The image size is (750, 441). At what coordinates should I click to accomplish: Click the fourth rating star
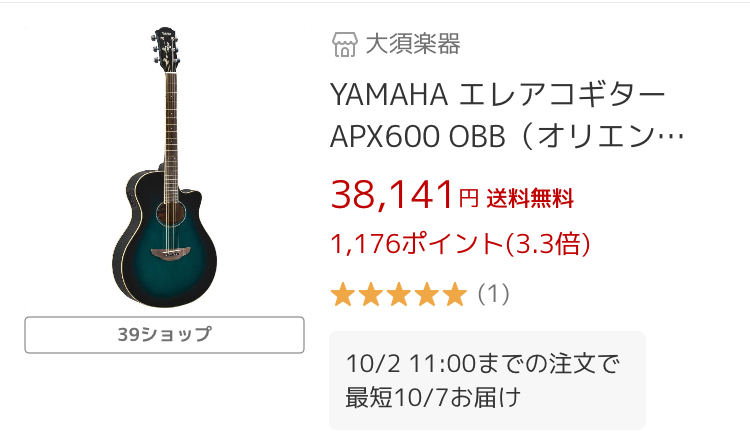tap(427, 294)
